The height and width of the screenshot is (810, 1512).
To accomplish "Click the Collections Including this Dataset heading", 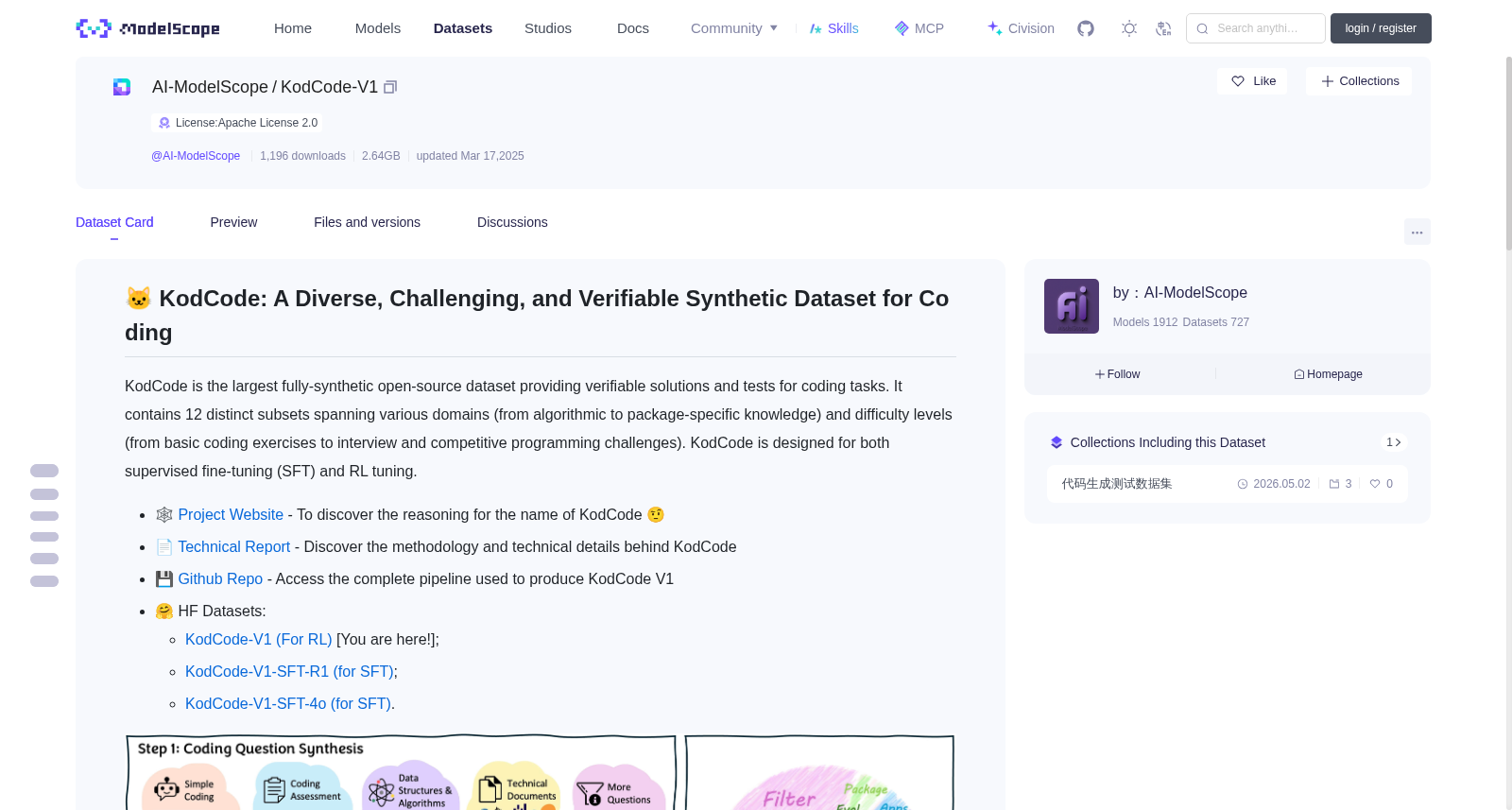I will pos(1168,442).
